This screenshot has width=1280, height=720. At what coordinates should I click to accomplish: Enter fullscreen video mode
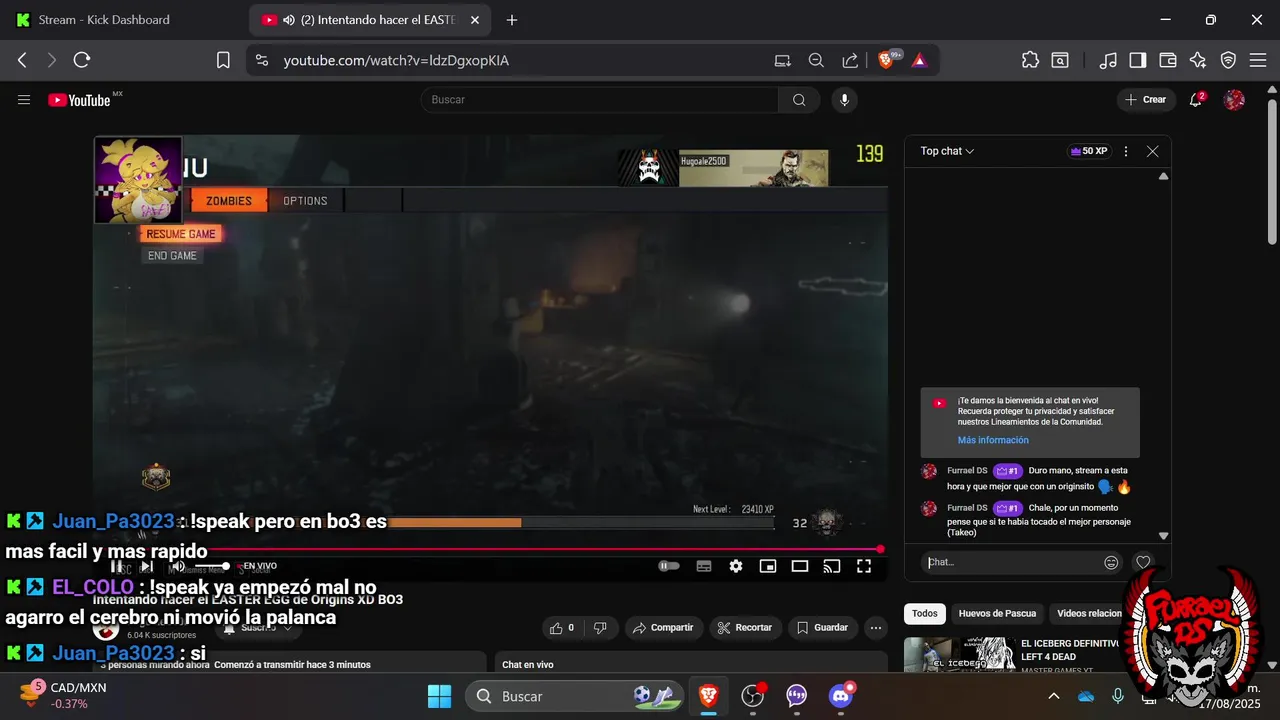coord(864,566)
